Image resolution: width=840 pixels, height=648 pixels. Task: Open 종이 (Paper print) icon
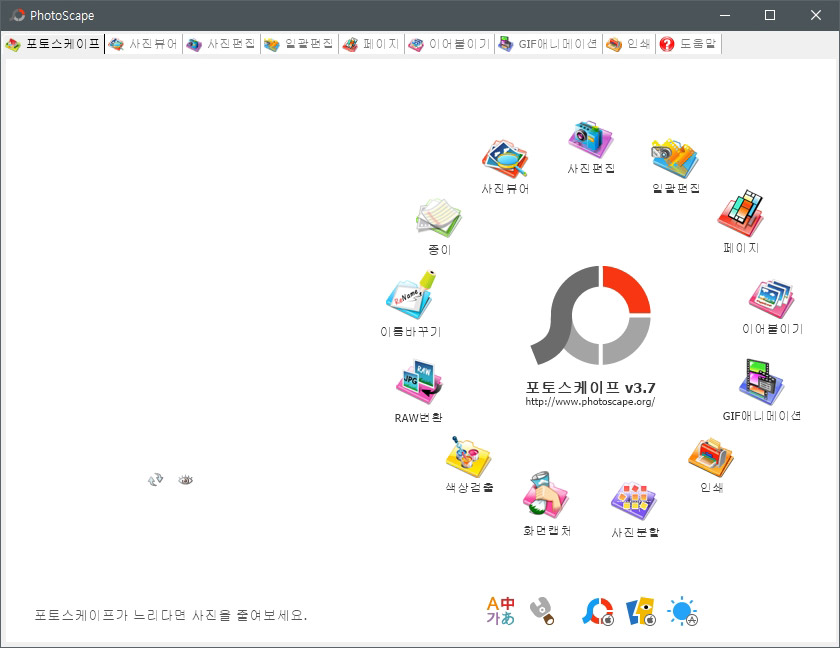[x=439, y=218]
